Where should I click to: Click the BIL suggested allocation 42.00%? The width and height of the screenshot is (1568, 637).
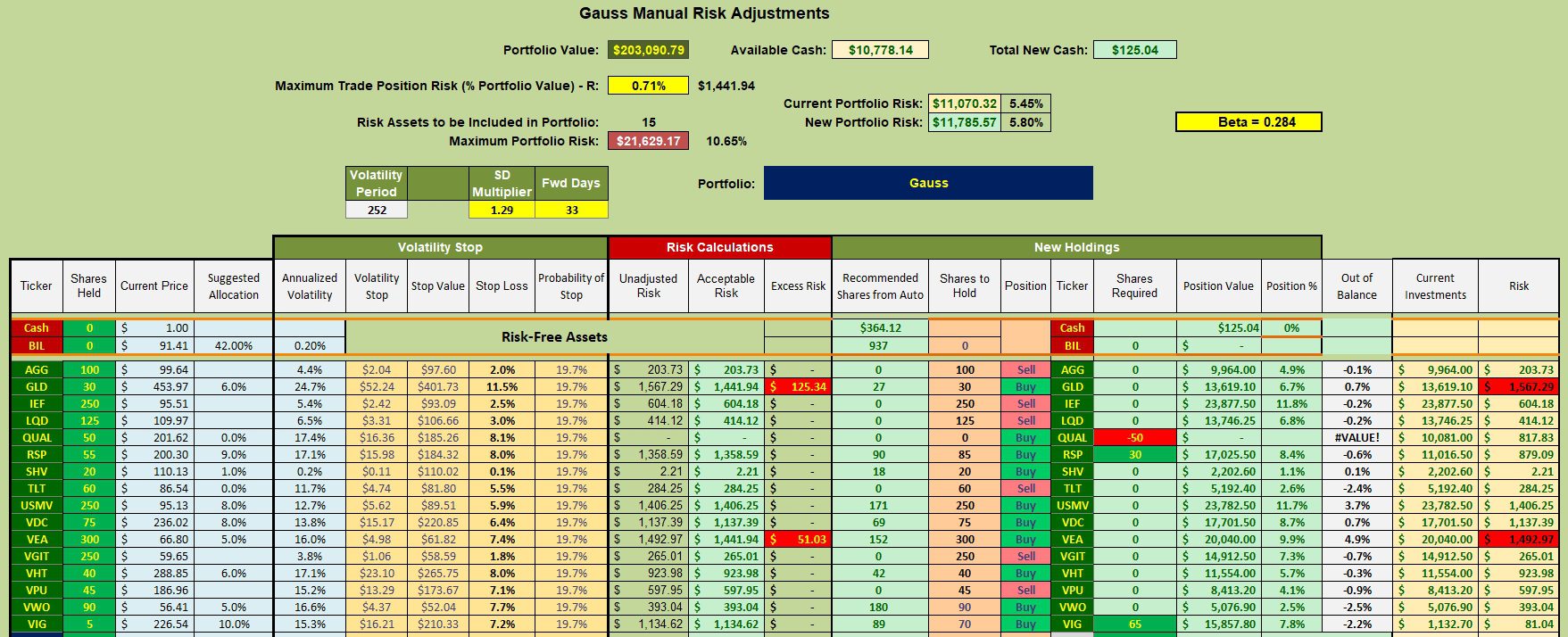click(x=234, y=345)
